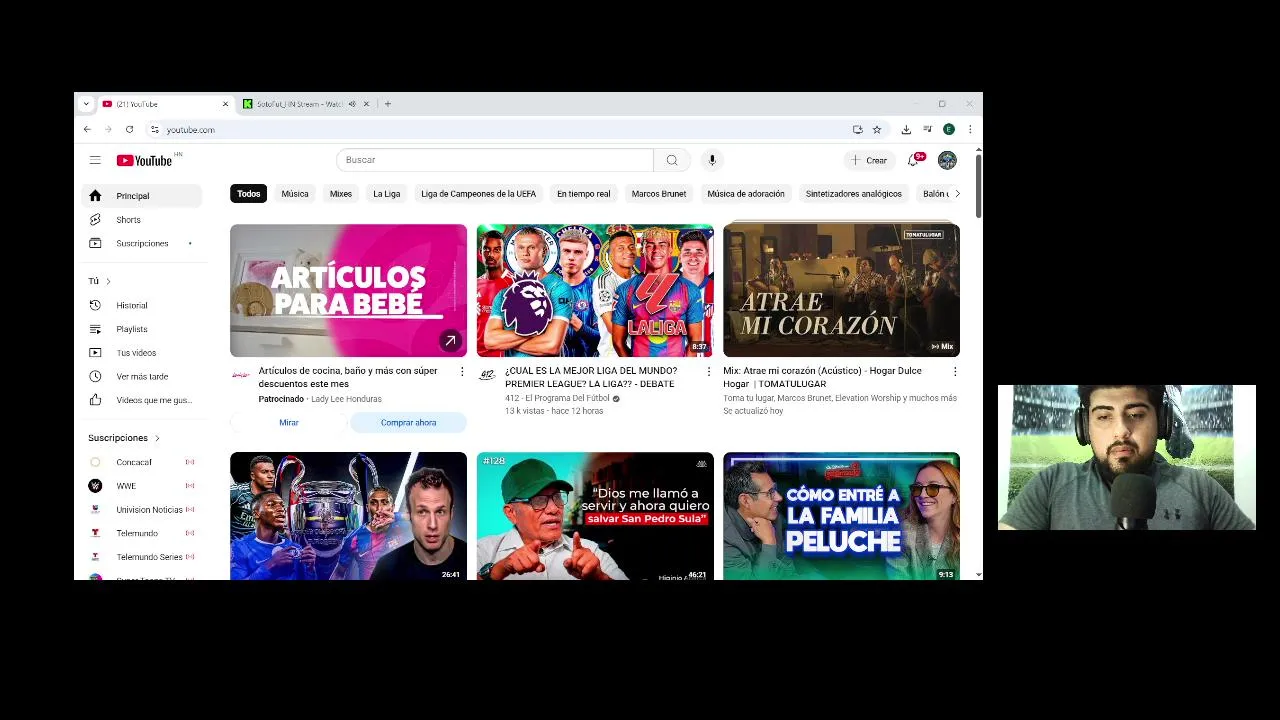1280x720 pixels.
Task: Open the notifications bell
Action: [x=913, y=160]
